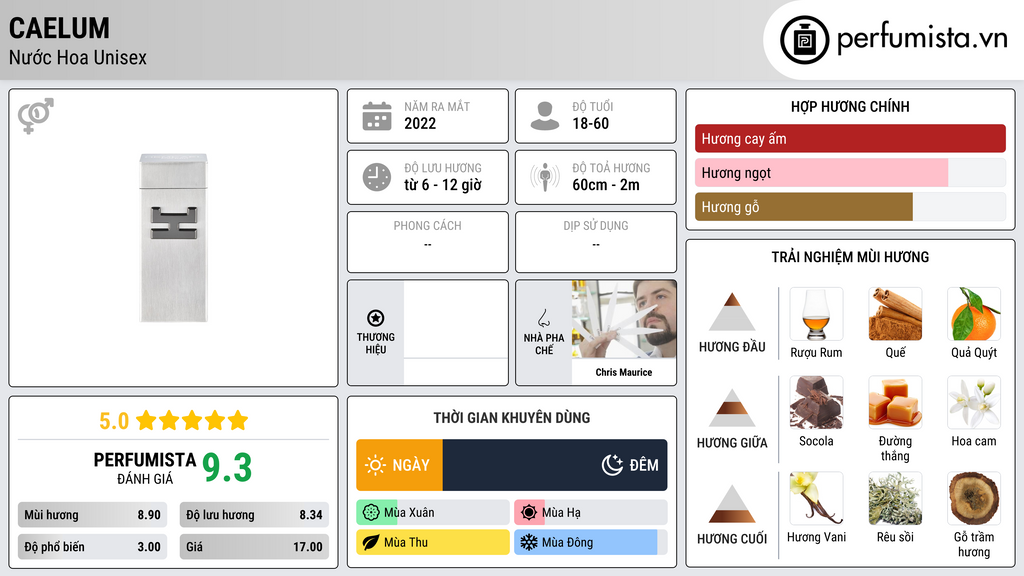This screenshot has width=1024, height=576.
Task: Click the Gỗ trầm hương wood image
Action: [974, 498]
